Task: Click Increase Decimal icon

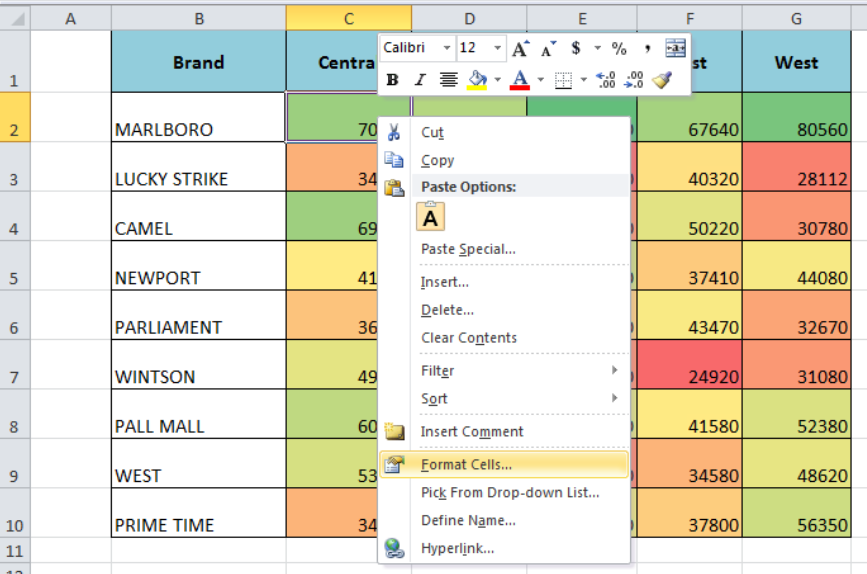Action: click(x=606, y=80)
